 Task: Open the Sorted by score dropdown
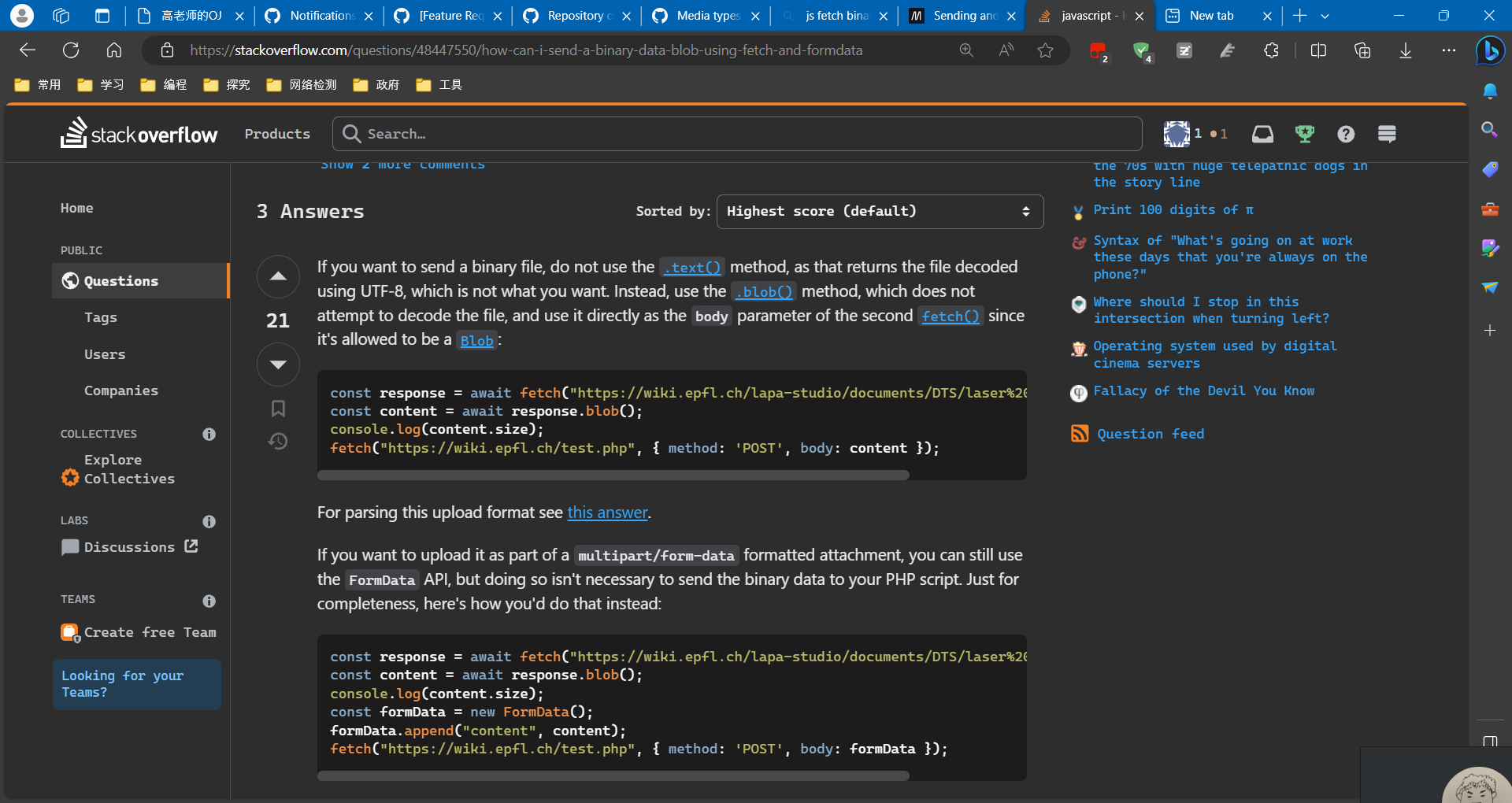pos(879,211)
